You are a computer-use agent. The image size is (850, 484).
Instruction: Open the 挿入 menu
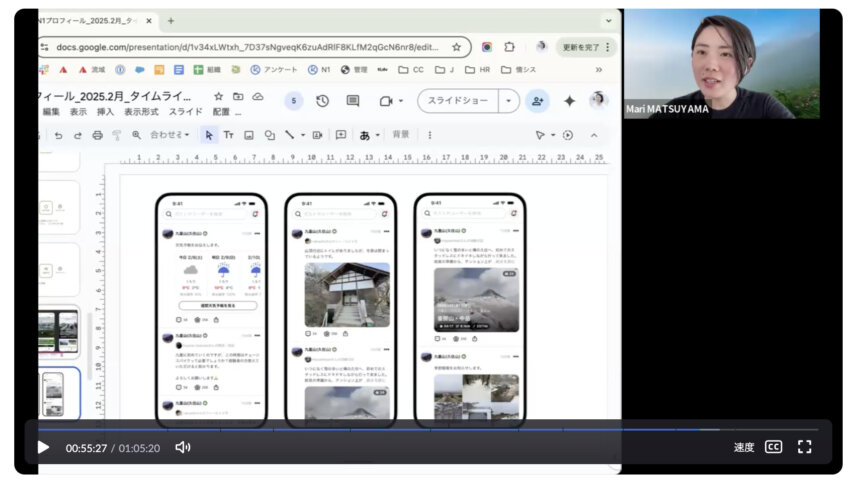click(105, 112)
